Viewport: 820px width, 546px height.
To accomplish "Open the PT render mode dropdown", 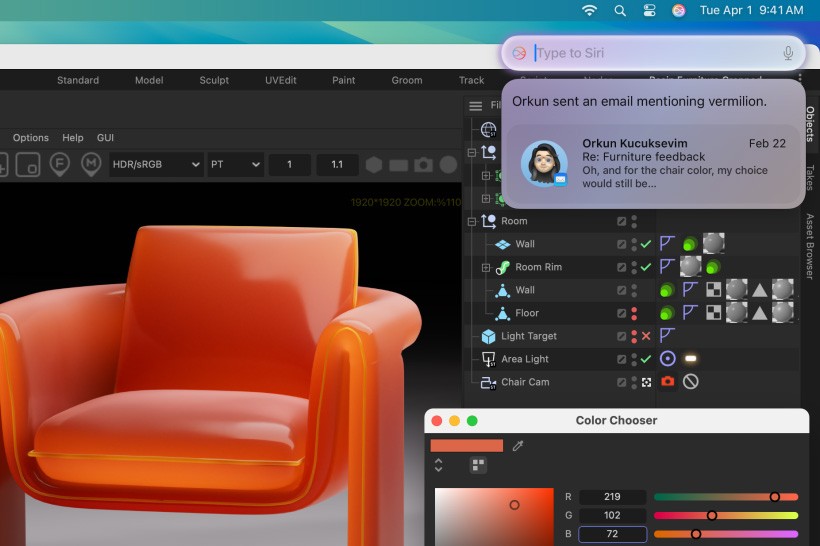I will coord(234,165).
